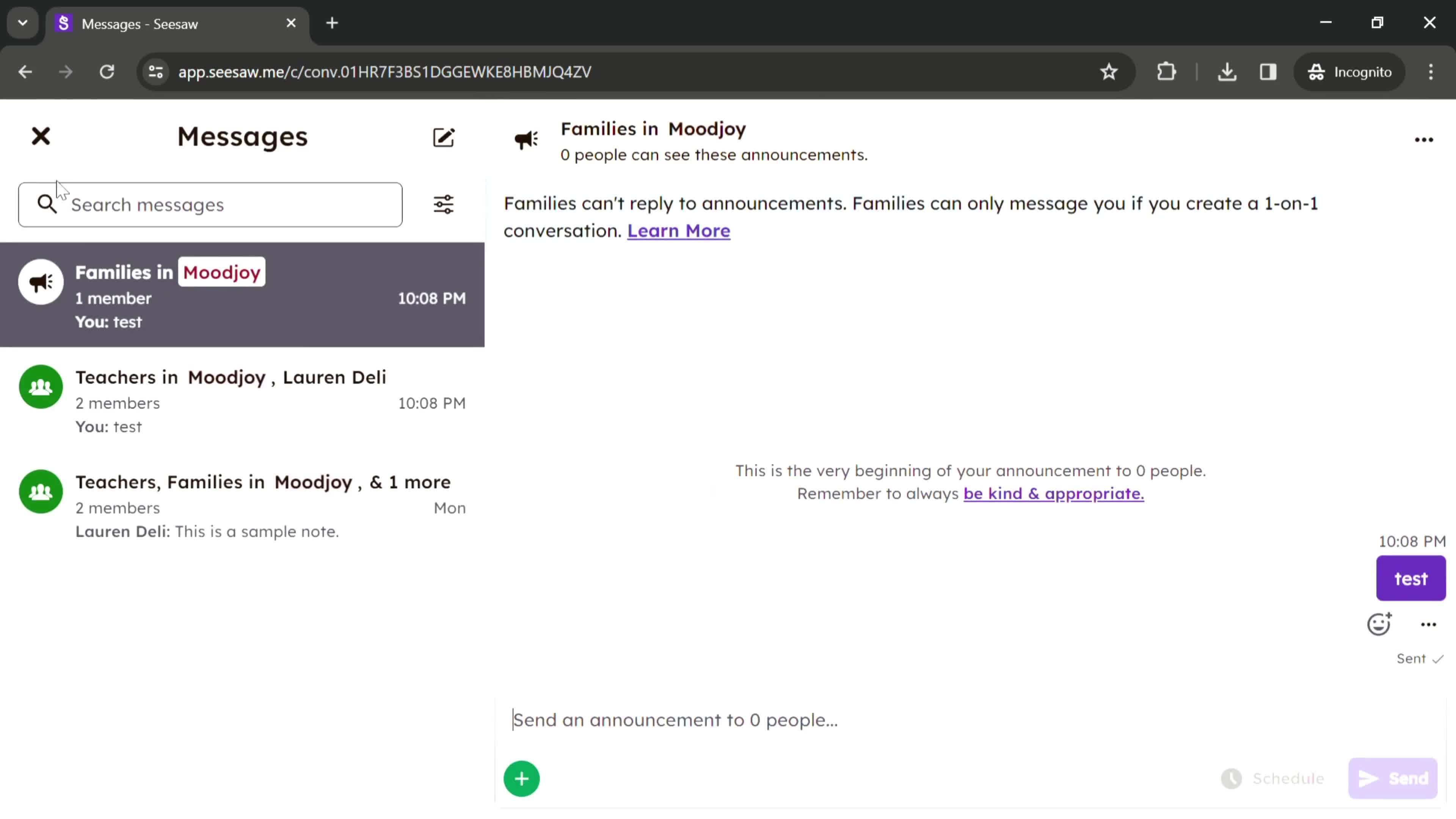Click the announcement megaphone icon in the header
The height and width of the screenshot is (819, 1456).
pos(526,140)
